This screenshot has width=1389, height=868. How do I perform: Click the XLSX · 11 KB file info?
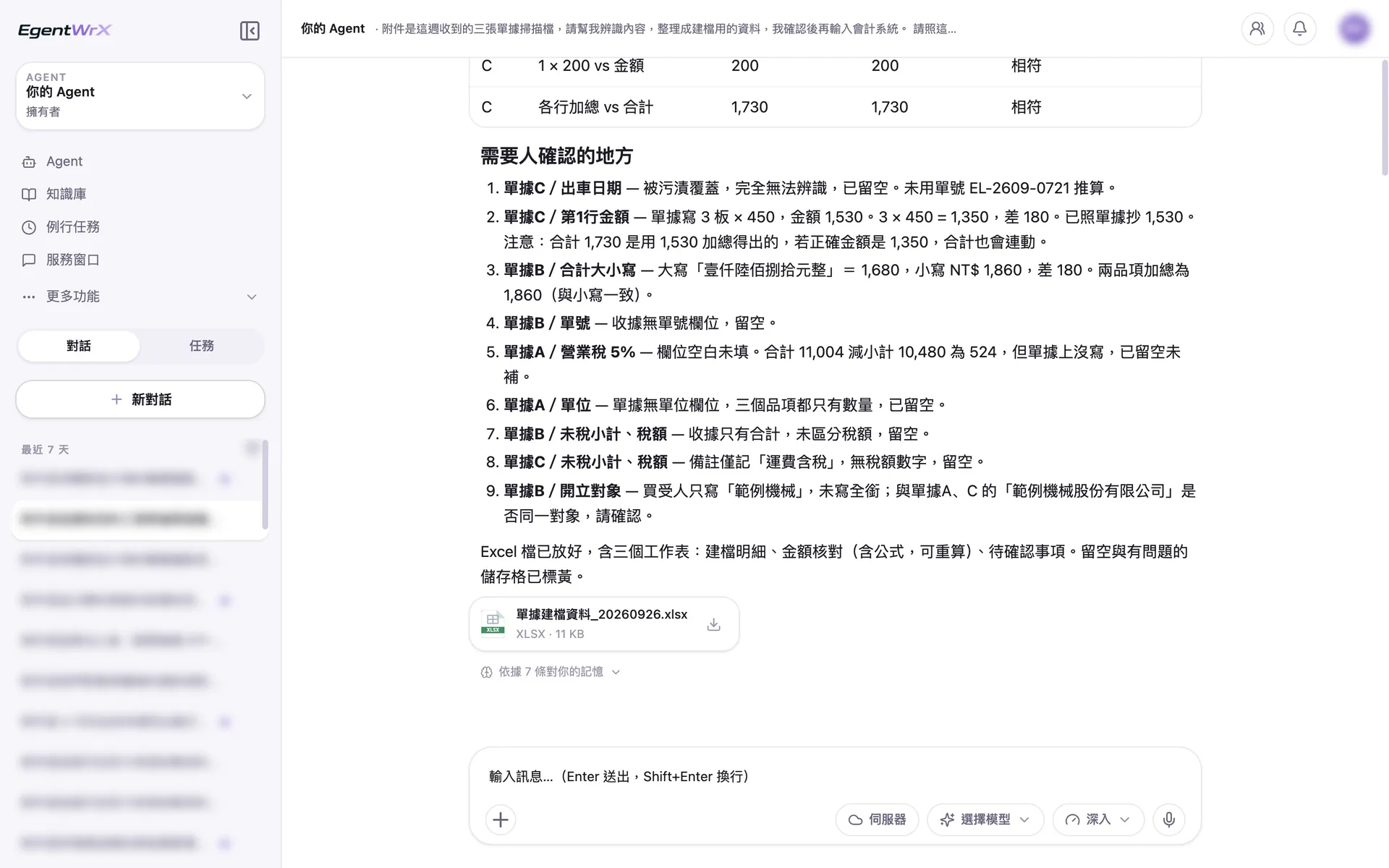tap(550, 634)
